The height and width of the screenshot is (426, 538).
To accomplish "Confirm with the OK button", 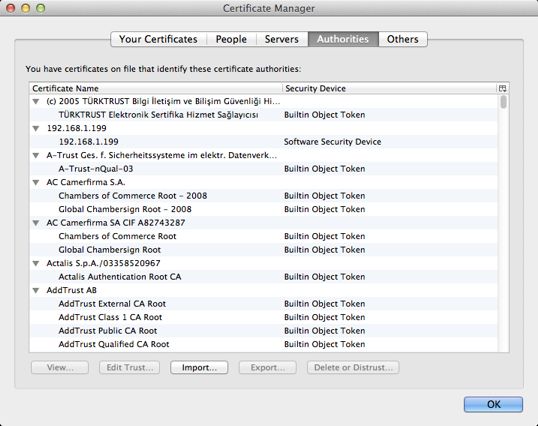I will 493,404.
